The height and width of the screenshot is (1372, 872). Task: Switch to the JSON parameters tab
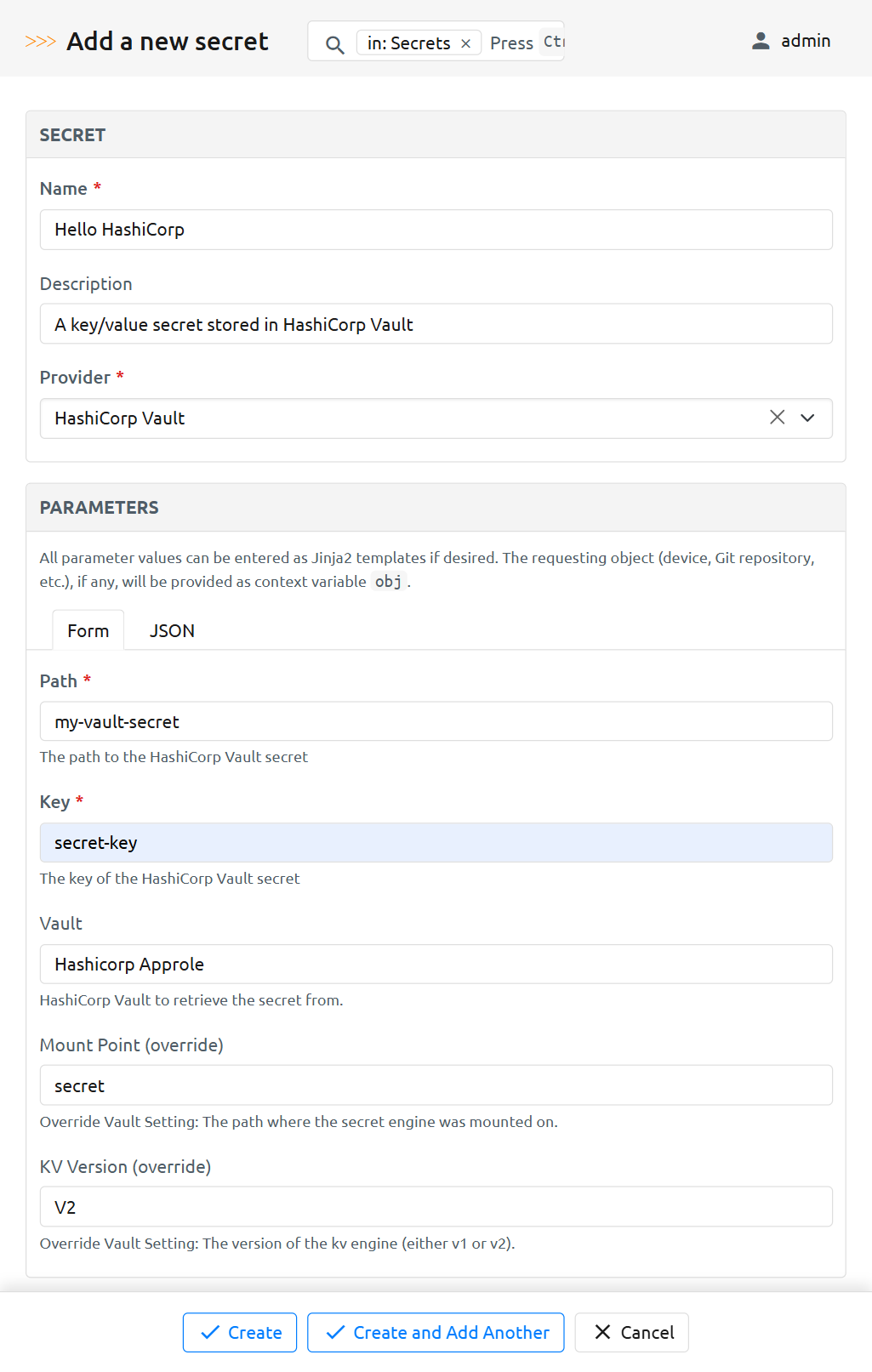pyautogui.click(x=172, y=630)
